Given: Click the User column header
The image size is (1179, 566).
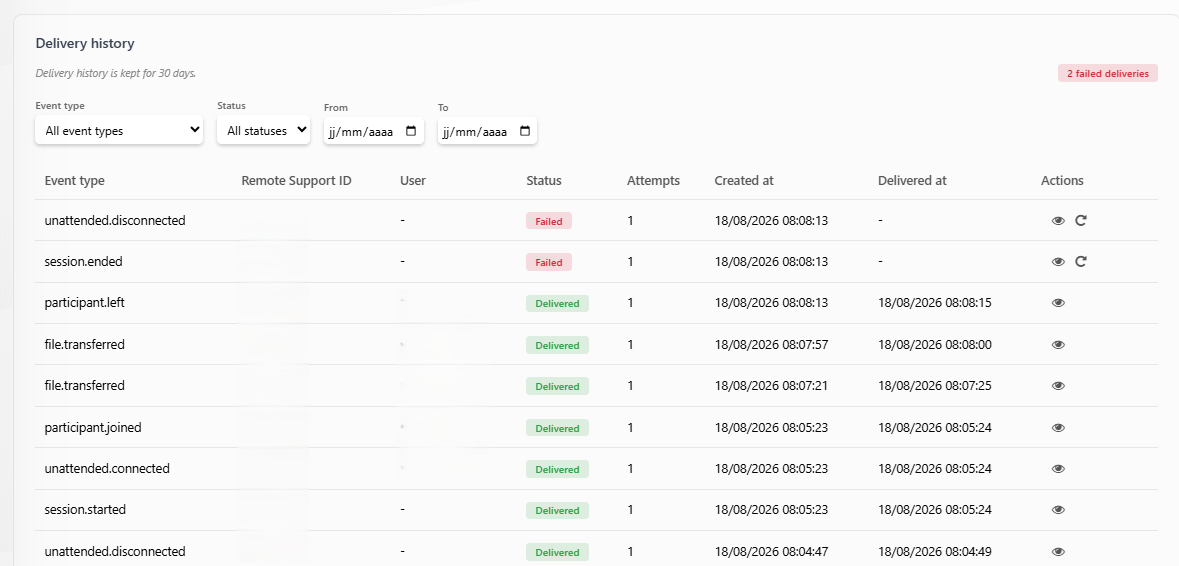Looking at the screenshot, I should (413, 180).
